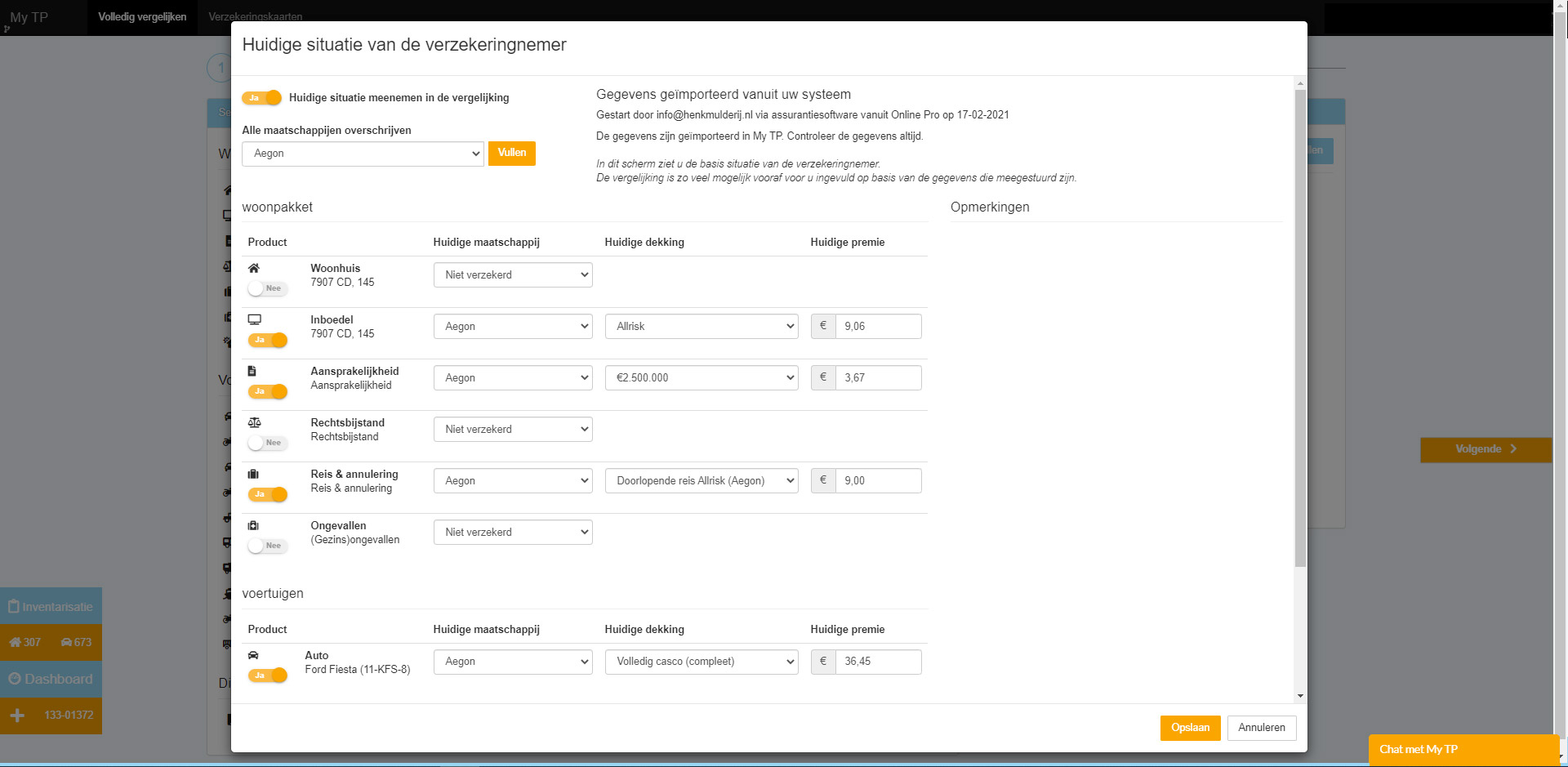Click the My TP logo

point(29,17)
